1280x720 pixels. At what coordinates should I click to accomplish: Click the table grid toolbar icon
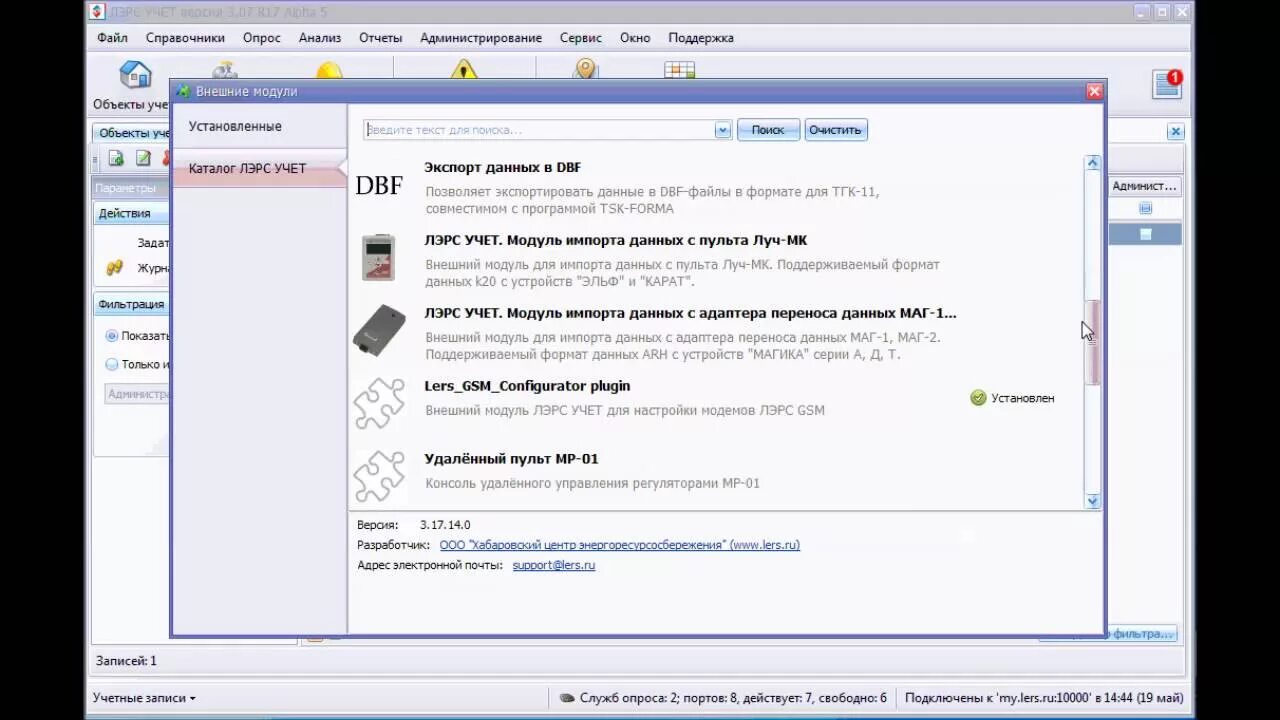click(679, 71)
